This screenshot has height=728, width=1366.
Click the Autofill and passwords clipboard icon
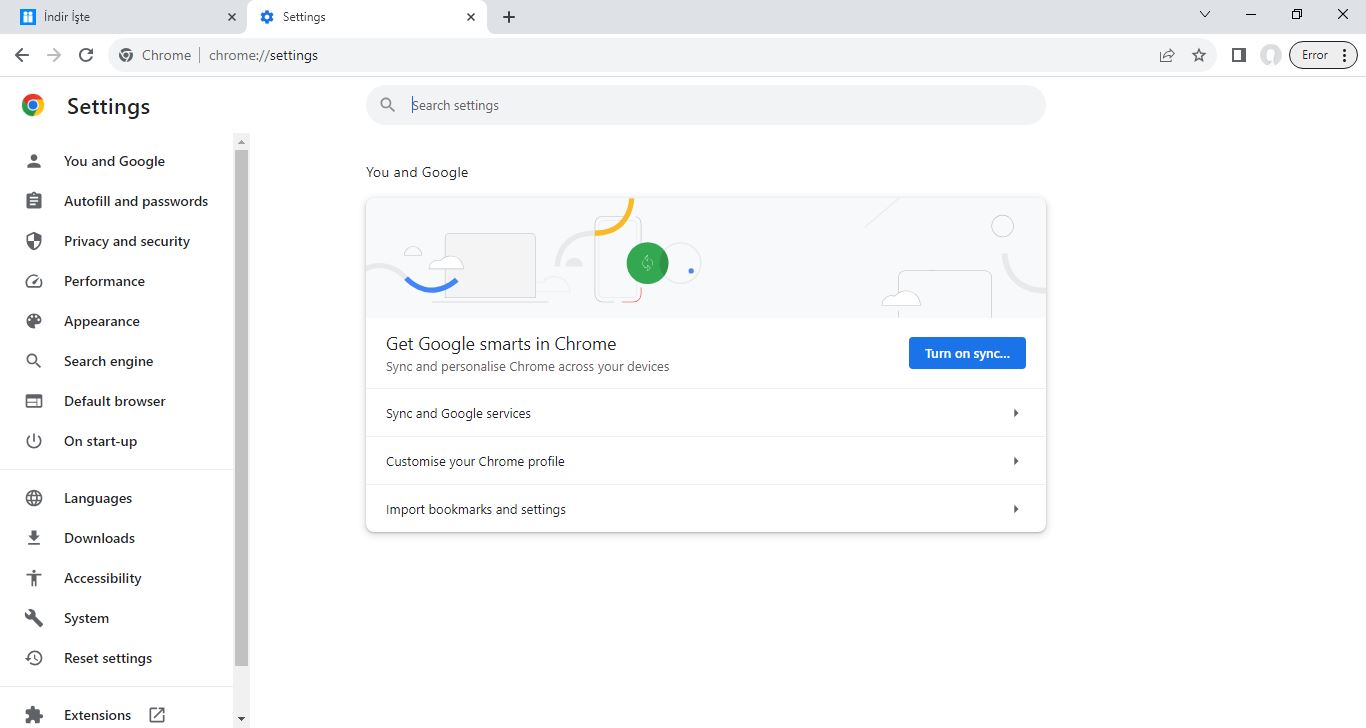click(34, 201)
